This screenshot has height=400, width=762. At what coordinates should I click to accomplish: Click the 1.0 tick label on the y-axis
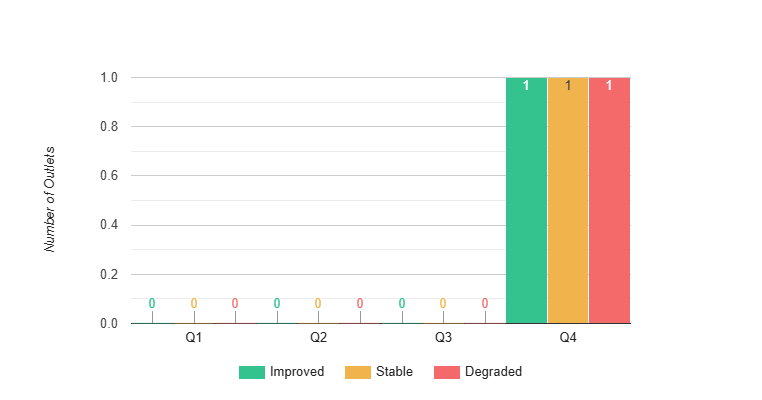[x=110, y=78]
